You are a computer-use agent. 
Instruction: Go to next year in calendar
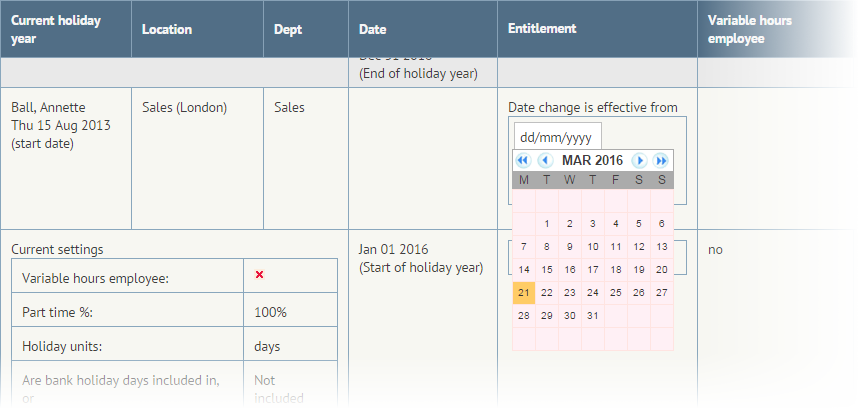661,160
